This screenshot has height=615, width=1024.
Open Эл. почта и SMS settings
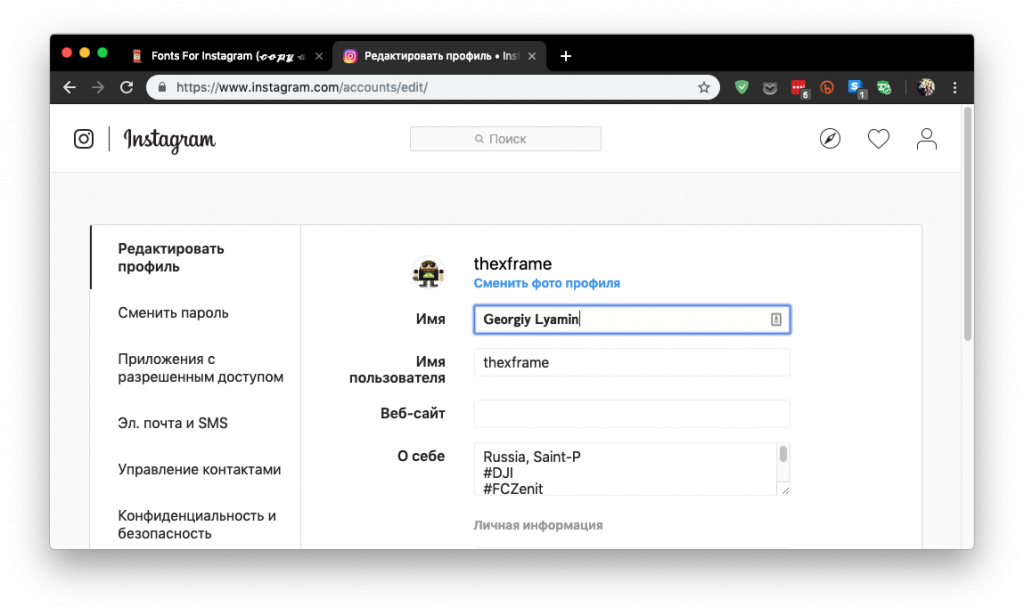pos(173,423)
